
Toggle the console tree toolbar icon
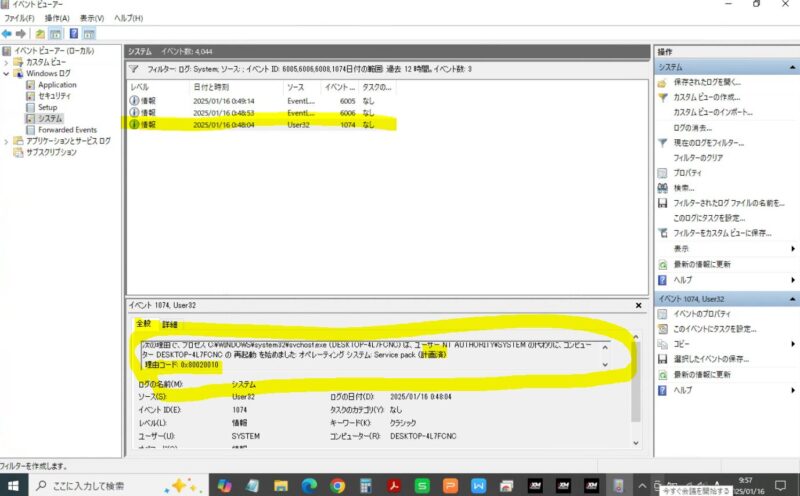point(56,34)
